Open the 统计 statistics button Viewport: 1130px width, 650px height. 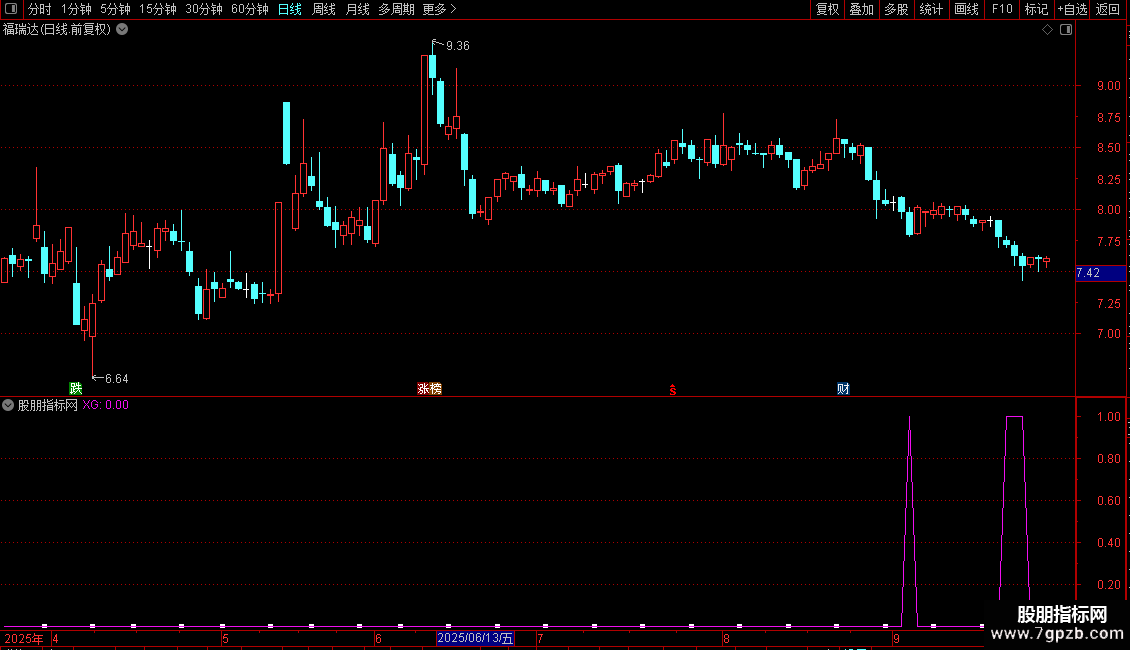tap(930, 9)
